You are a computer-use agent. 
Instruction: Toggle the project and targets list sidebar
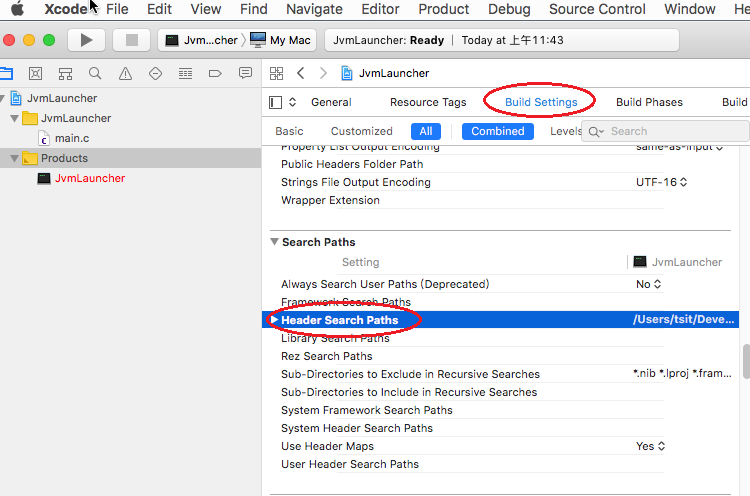[276, 102]
